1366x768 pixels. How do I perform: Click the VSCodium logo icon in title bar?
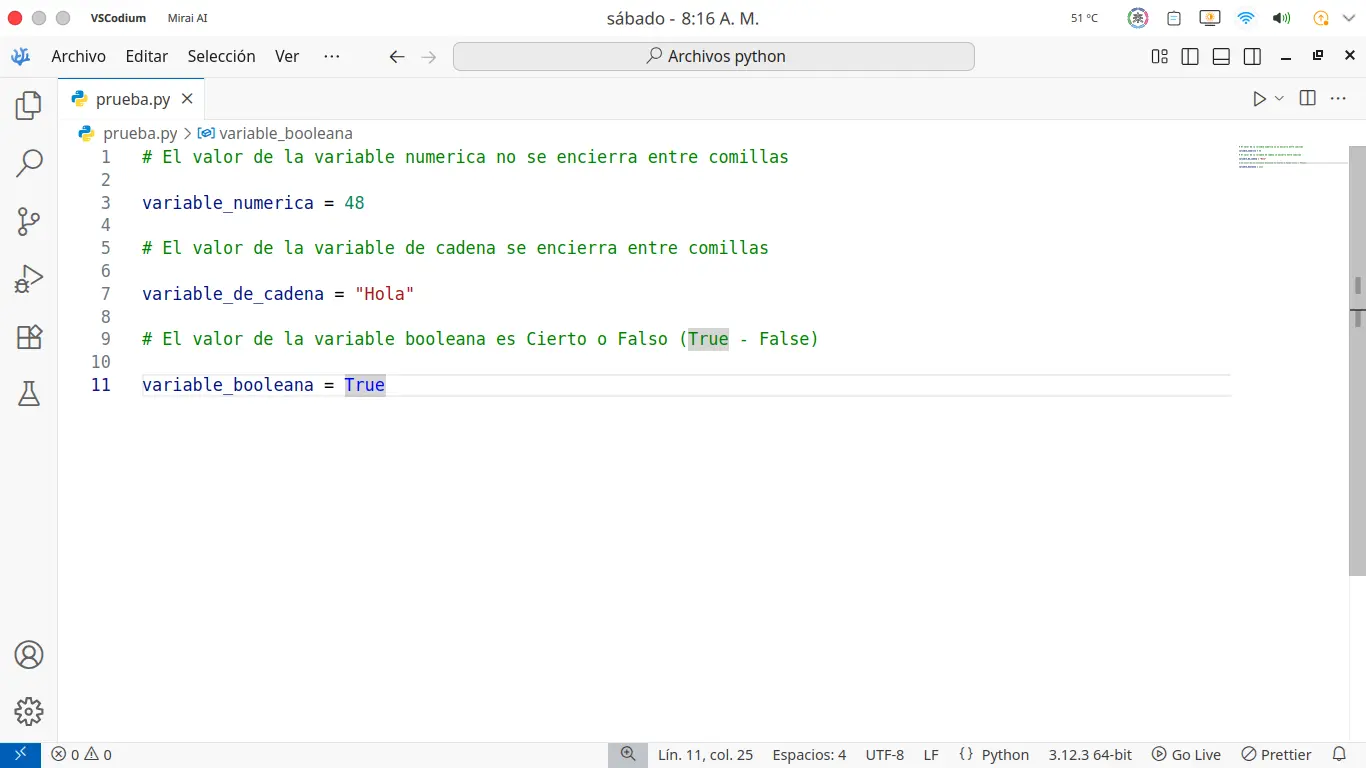pos(20,57)
